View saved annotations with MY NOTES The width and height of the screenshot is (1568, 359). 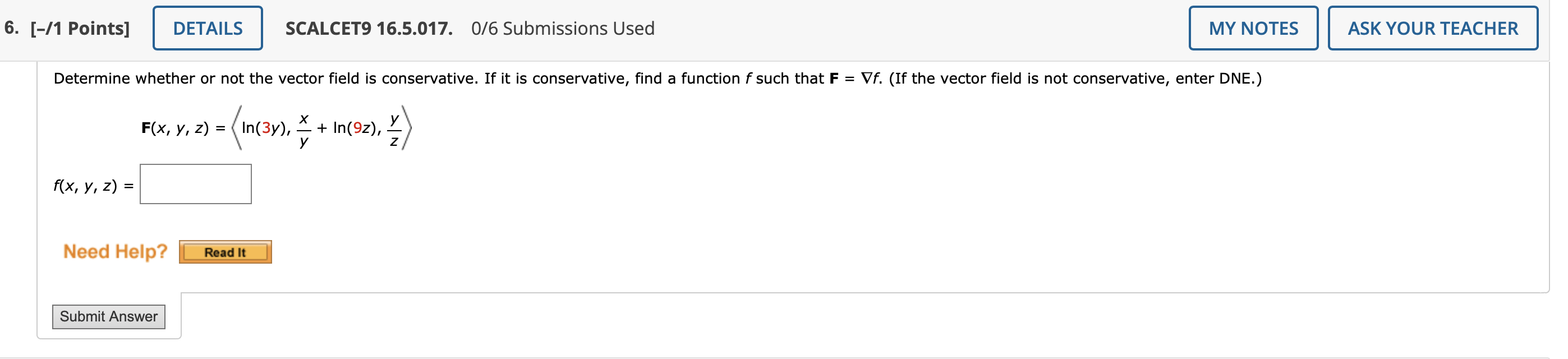click(x=1254, y=28)
